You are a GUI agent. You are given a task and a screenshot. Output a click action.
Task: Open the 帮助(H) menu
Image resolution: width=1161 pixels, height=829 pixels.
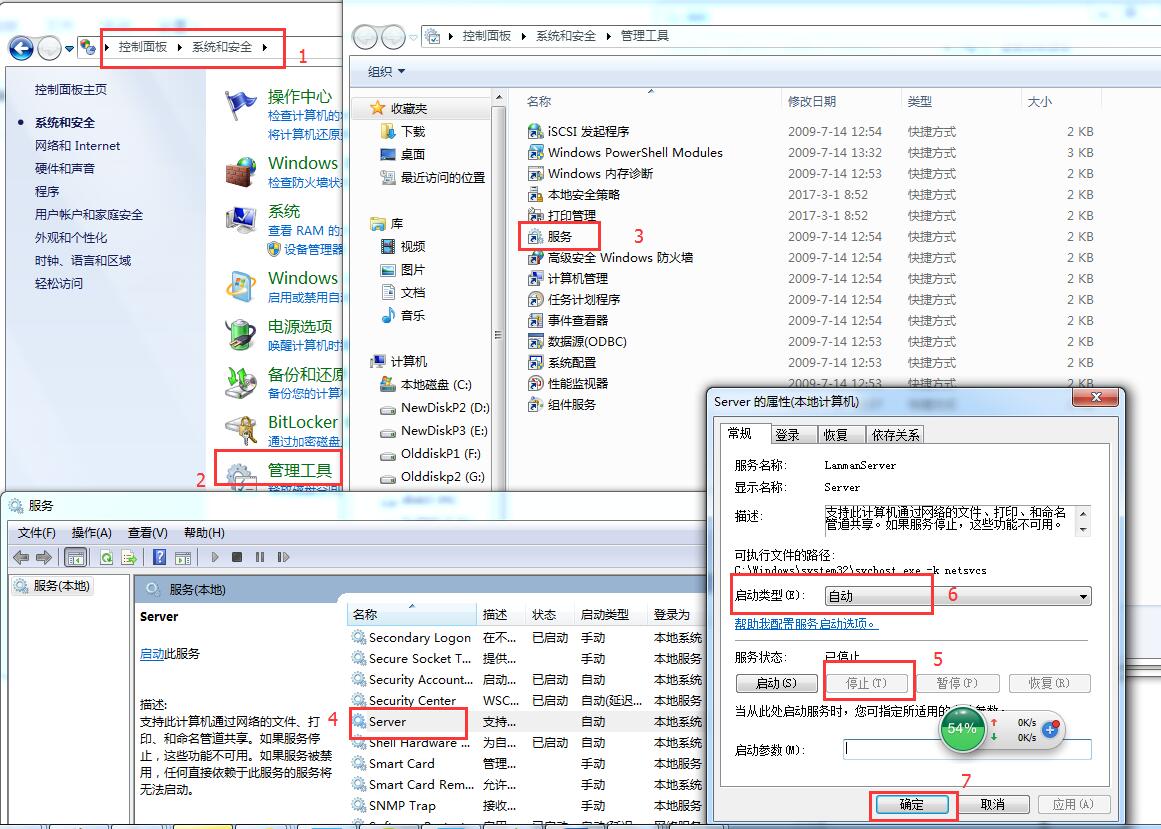pyautogui.click(x=204, y=533)
